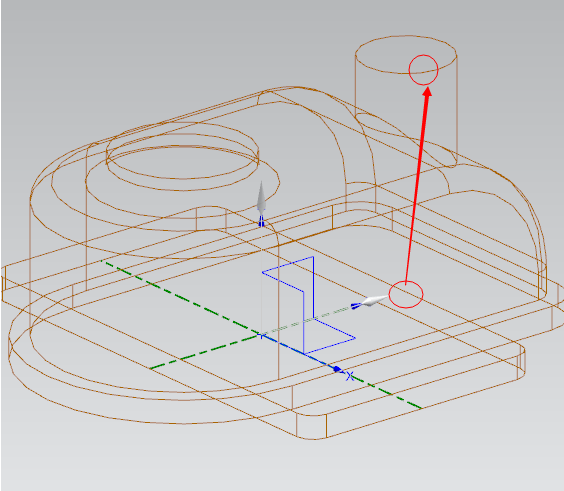Click the coordinate origin point where the dashed lines meet

point(261,336)
